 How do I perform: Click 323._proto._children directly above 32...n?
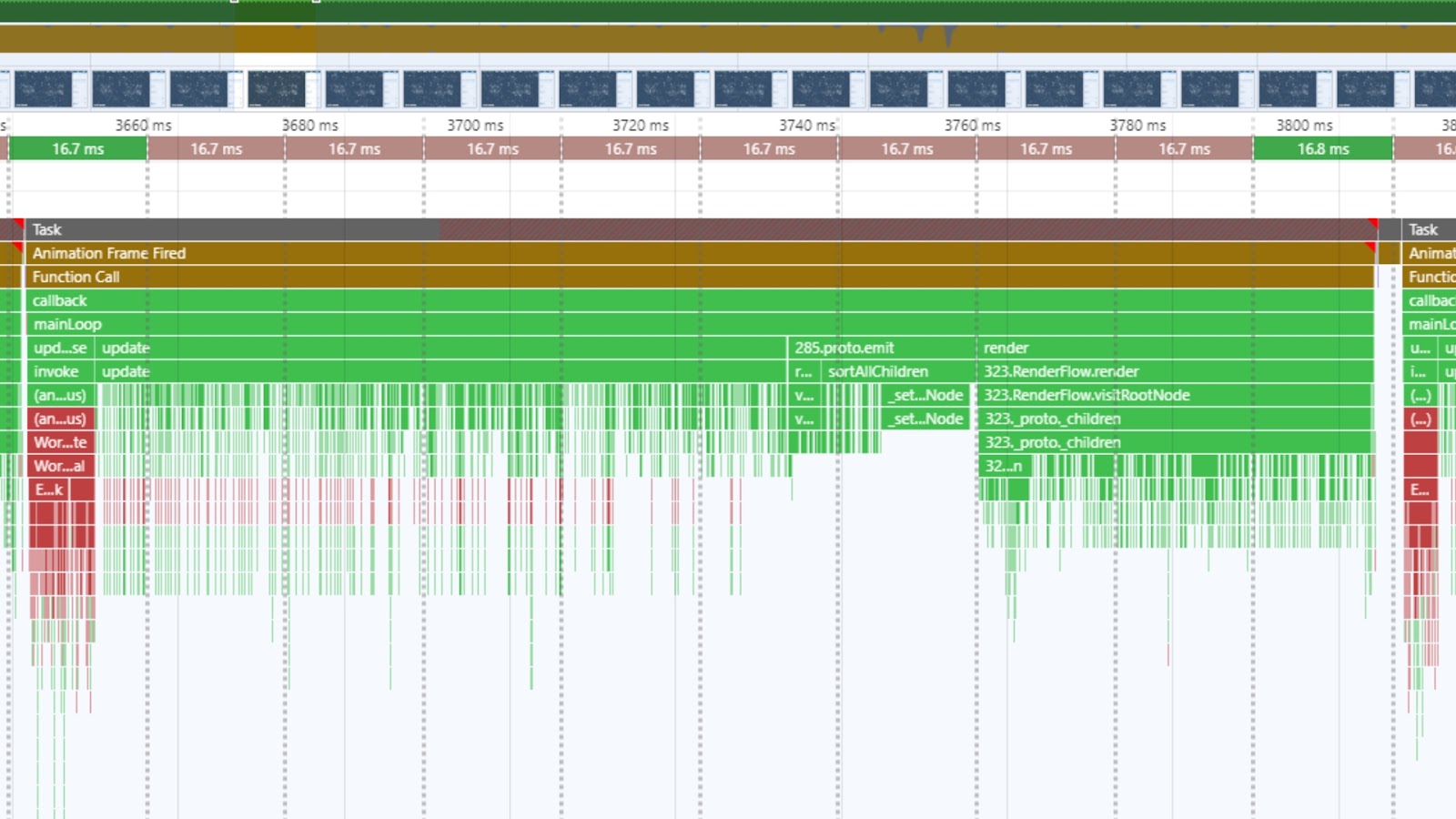pos(1176,442)
